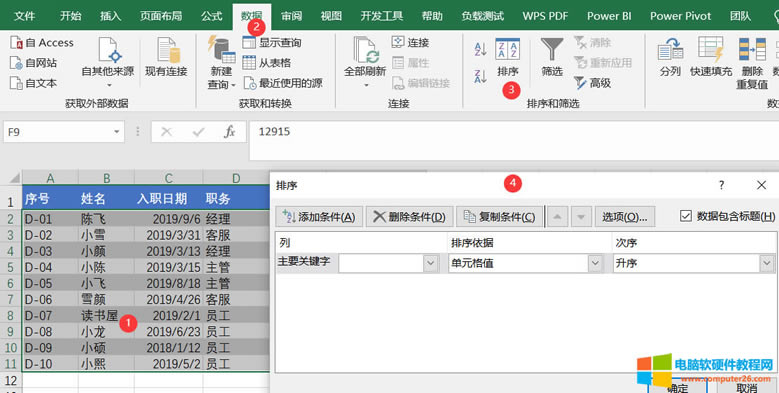Viewport: 779px width, 393px height.
Task: Click 选项(O)... button
Action: pyautogui.click(x=624, y=217)
